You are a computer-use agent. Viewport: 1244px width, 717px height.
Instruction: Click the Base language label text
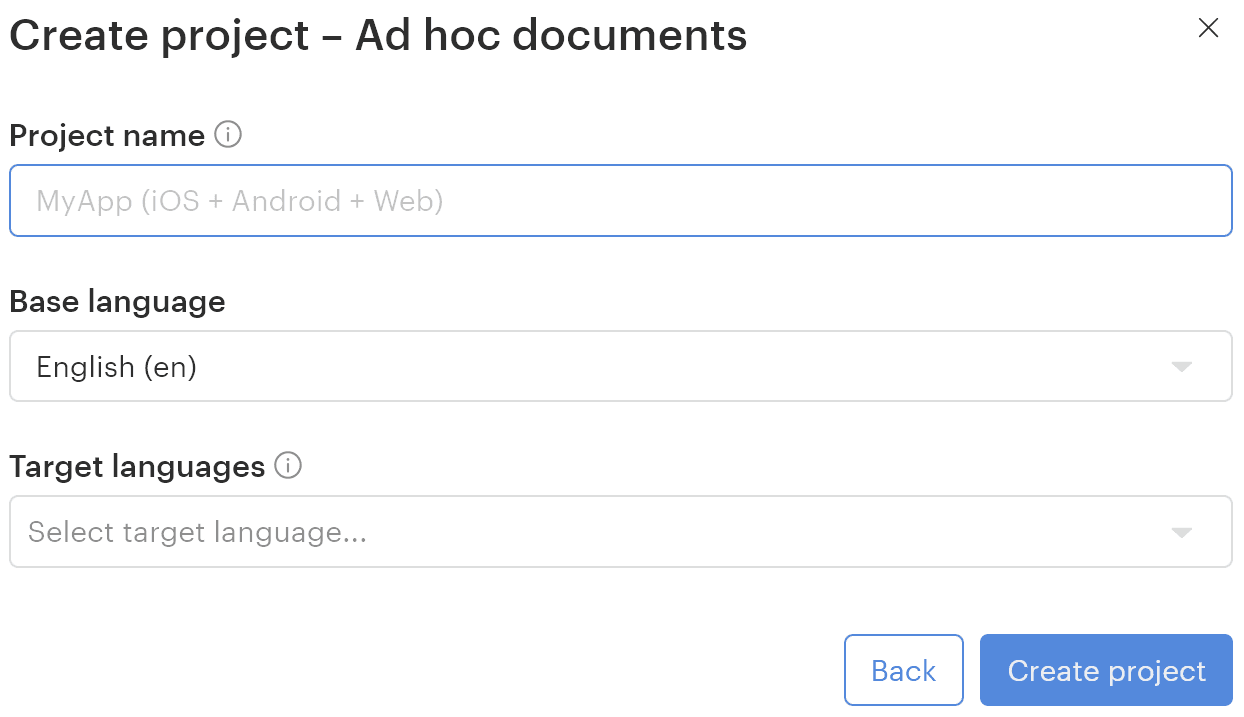click(117, 301)
